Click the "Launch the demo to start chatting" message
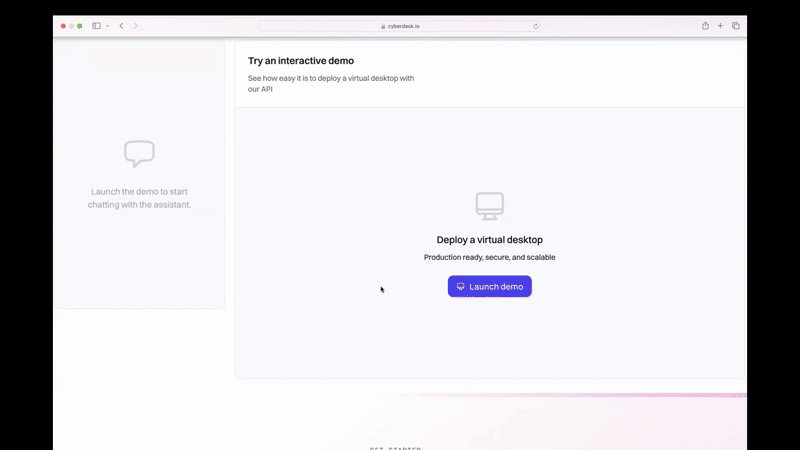 coord(139,198)
